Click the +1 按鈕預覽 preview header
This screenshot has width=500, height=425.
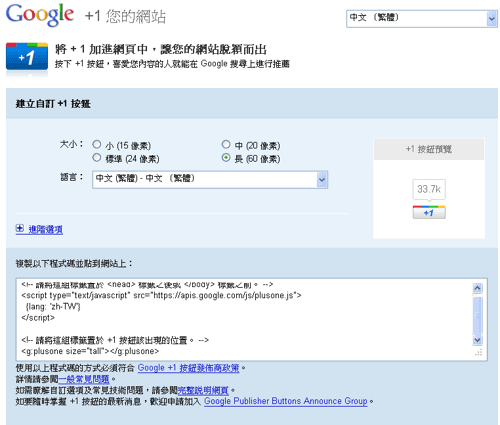pyautogui.click(x=429, y=149)
